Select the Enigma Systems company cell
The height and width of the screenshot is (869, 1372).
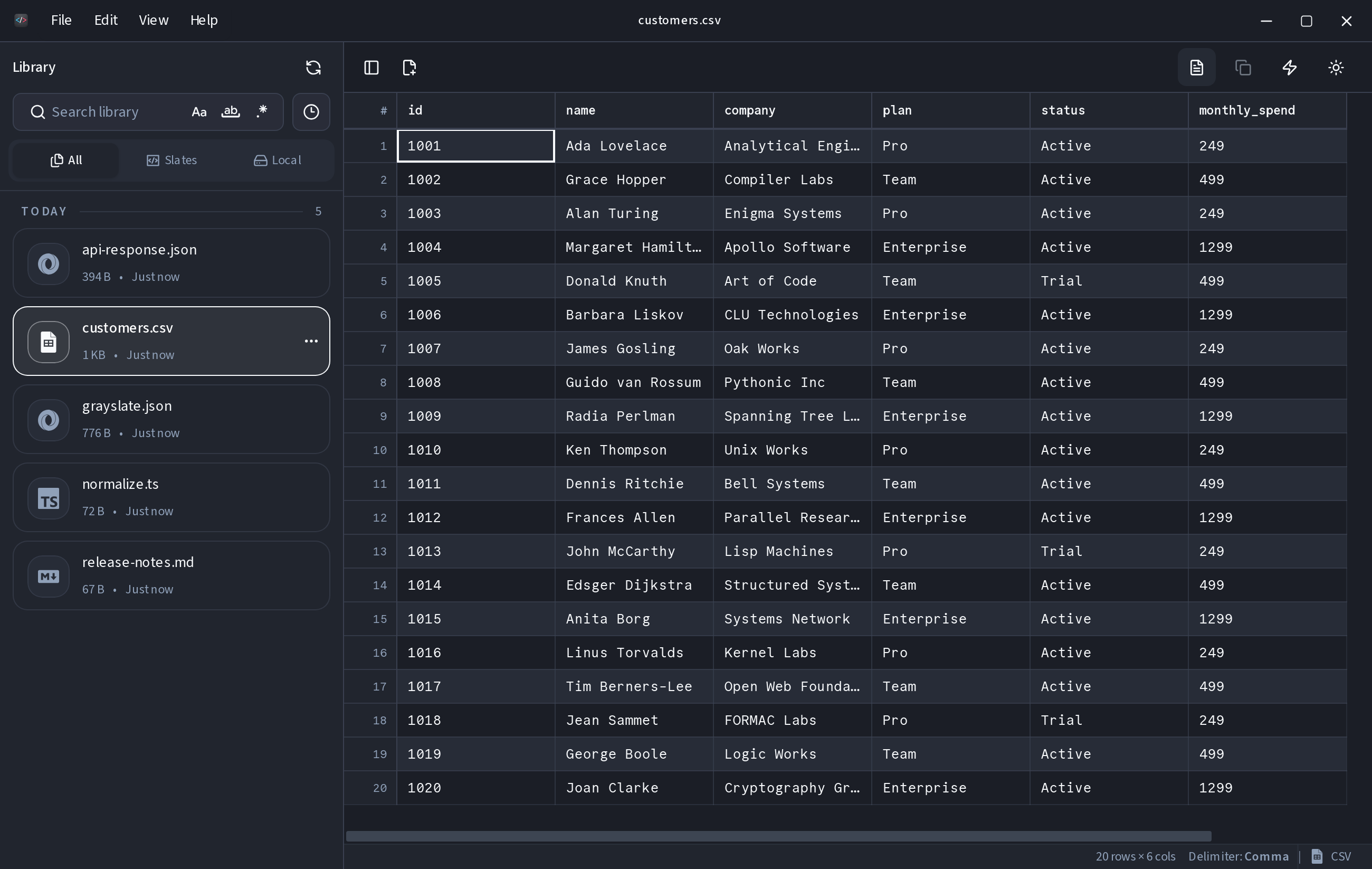pos(793,213)
